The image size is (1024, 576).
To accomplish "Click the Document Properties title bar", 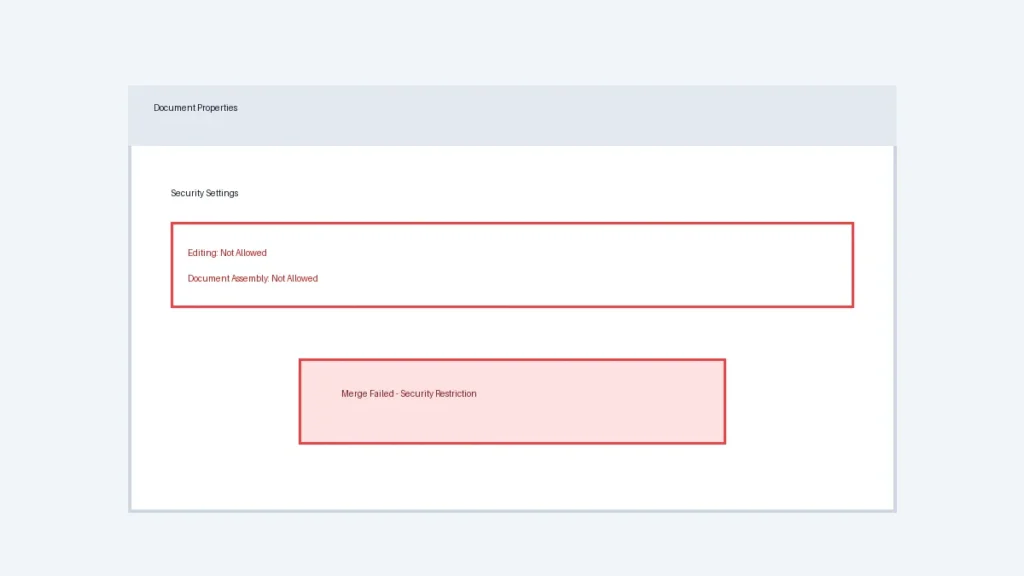I will [195, 108].
